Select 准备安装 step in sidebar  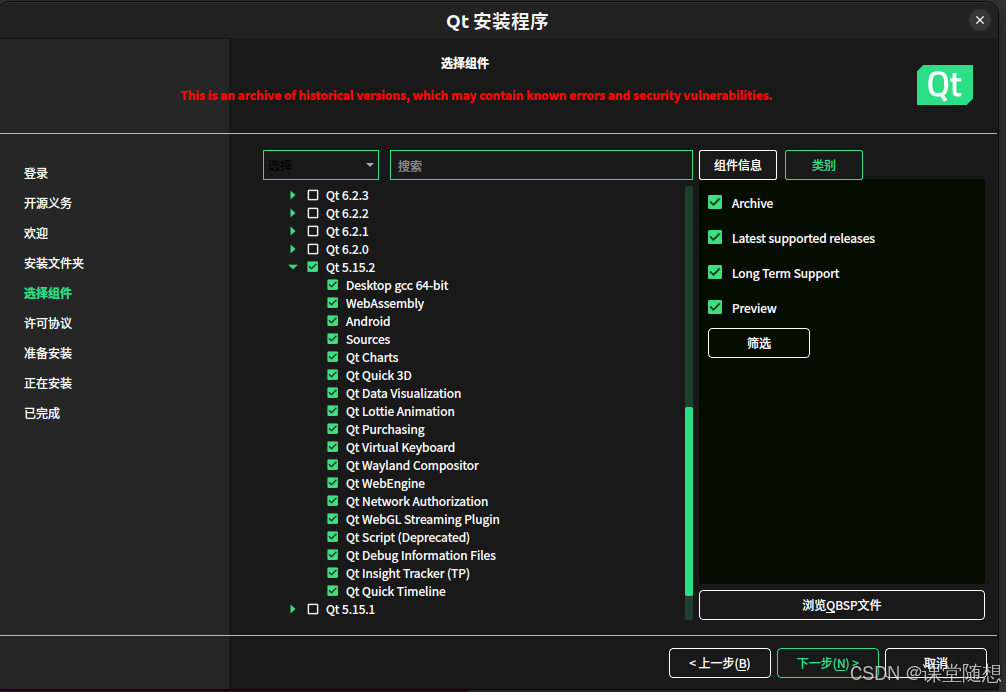coord(48,353)
